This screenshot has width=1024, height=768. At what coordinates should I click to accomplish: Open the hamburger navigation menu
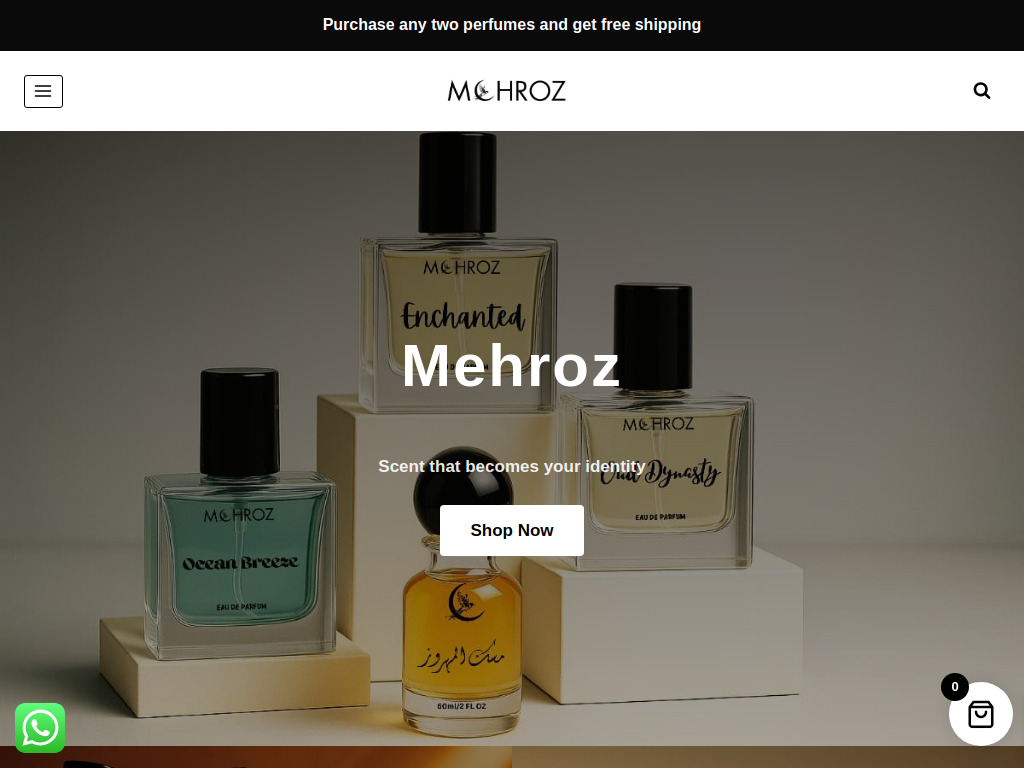[x=44, y=91]
